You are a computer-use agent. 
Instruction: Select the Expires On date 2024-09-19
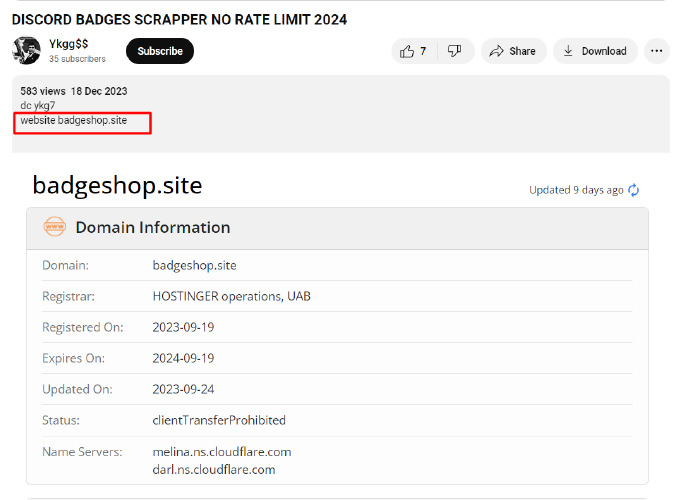point(183,358)
